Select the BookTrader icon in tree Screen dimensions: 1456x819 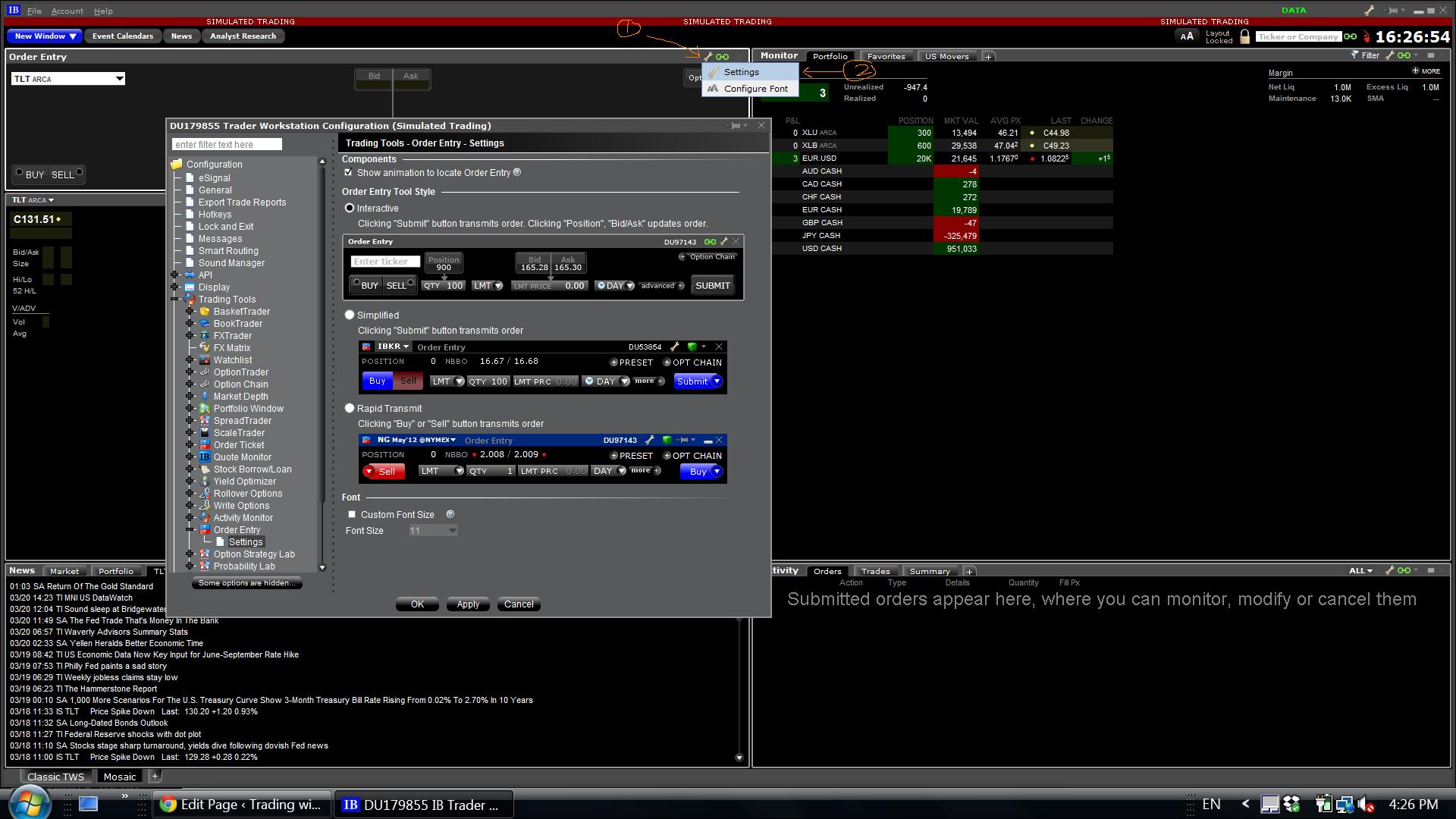point(204,324)
